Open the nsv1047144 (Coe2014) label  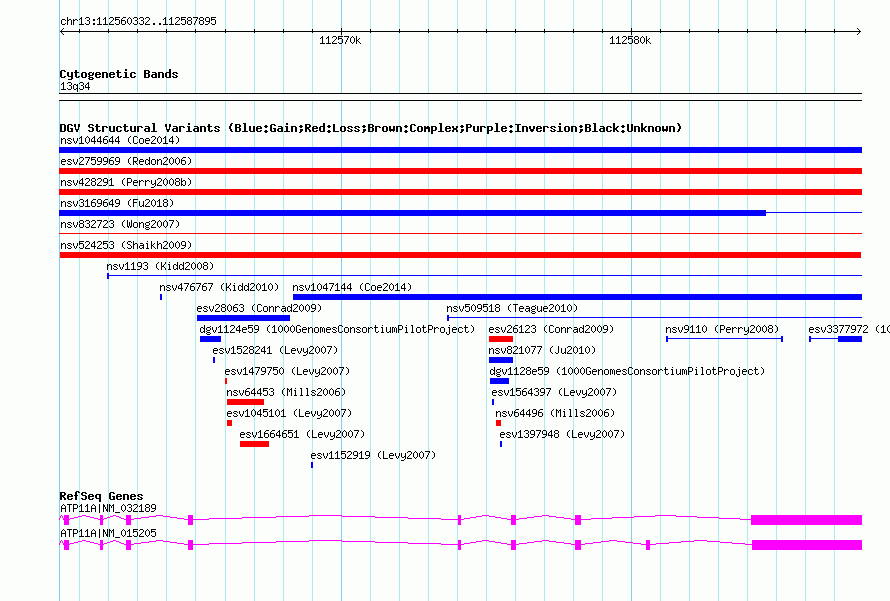(352, 287)
